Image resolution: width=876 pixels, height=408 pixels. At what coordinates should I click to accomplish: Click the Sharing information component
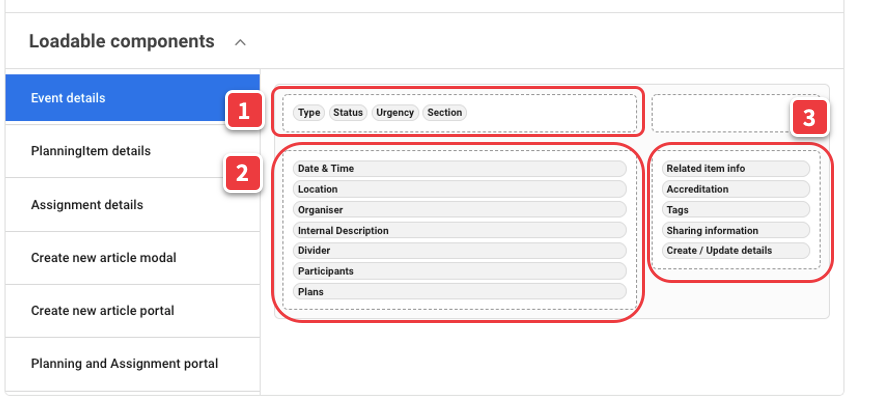click(735, 231)
